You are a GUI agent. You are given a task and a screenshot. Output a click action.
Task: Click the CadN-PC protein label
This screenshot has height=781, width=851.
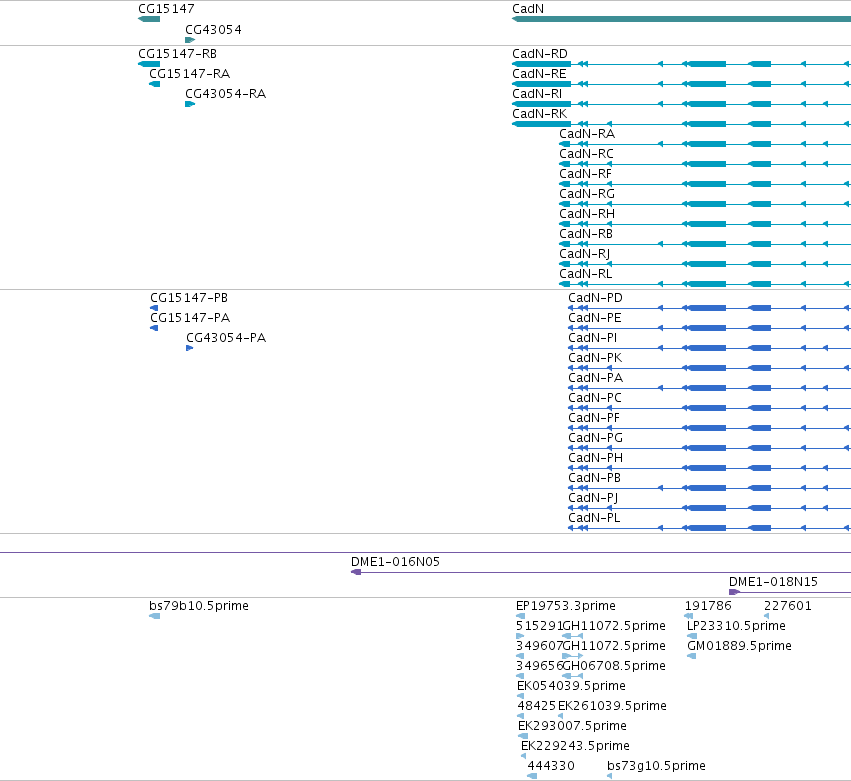[x=595, y=398]
